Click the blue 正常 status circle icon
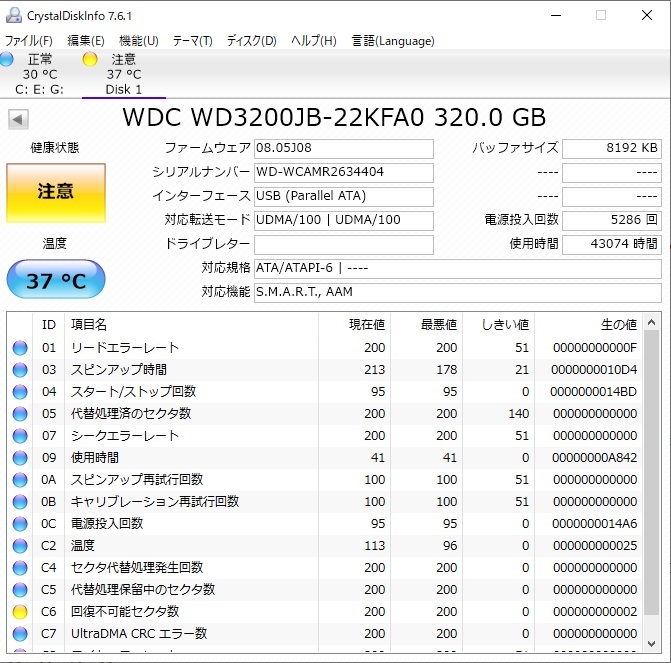Viewport: 671px width, 663px height. click(6, 59)
